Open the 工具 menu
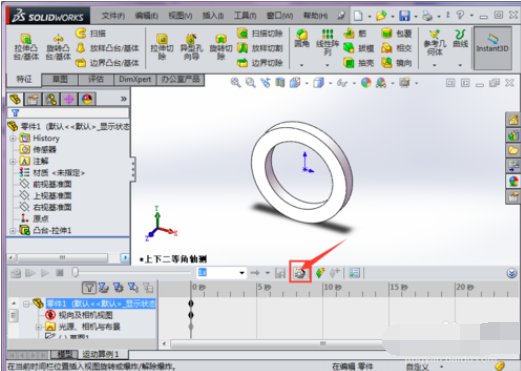Screen dimensions: 521x371 pos(245,15)
